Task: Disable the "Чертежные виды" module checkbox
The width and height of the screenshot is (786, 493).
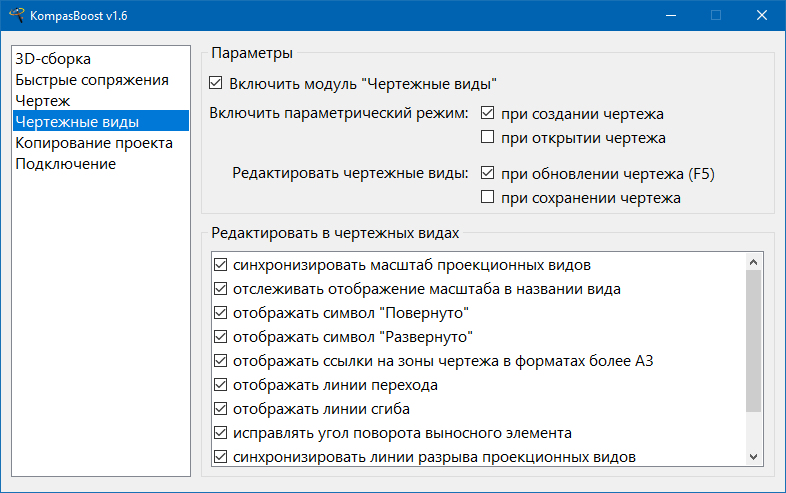Action: [217, 84]
